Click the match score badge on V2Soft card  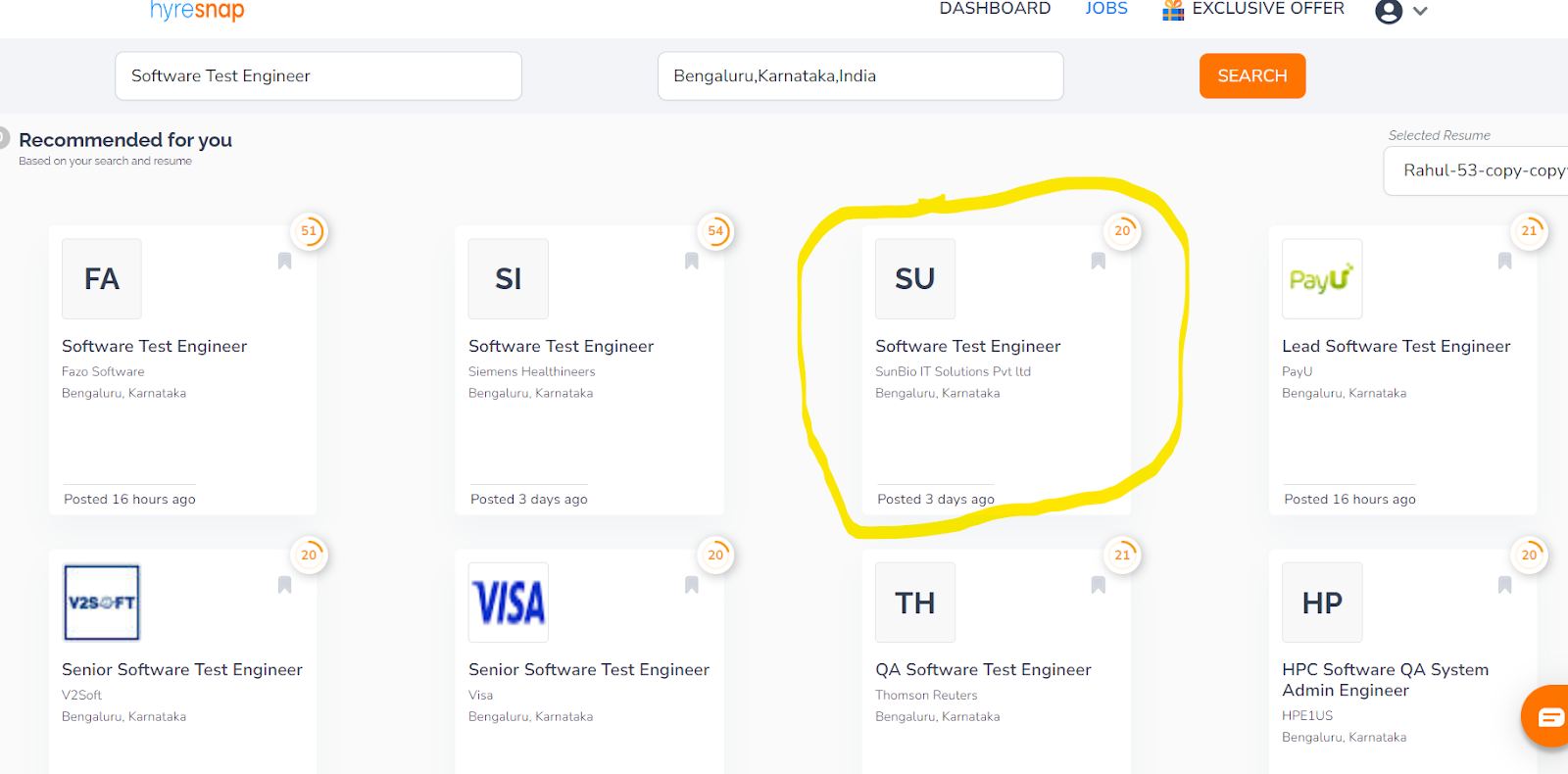[309, 555]
